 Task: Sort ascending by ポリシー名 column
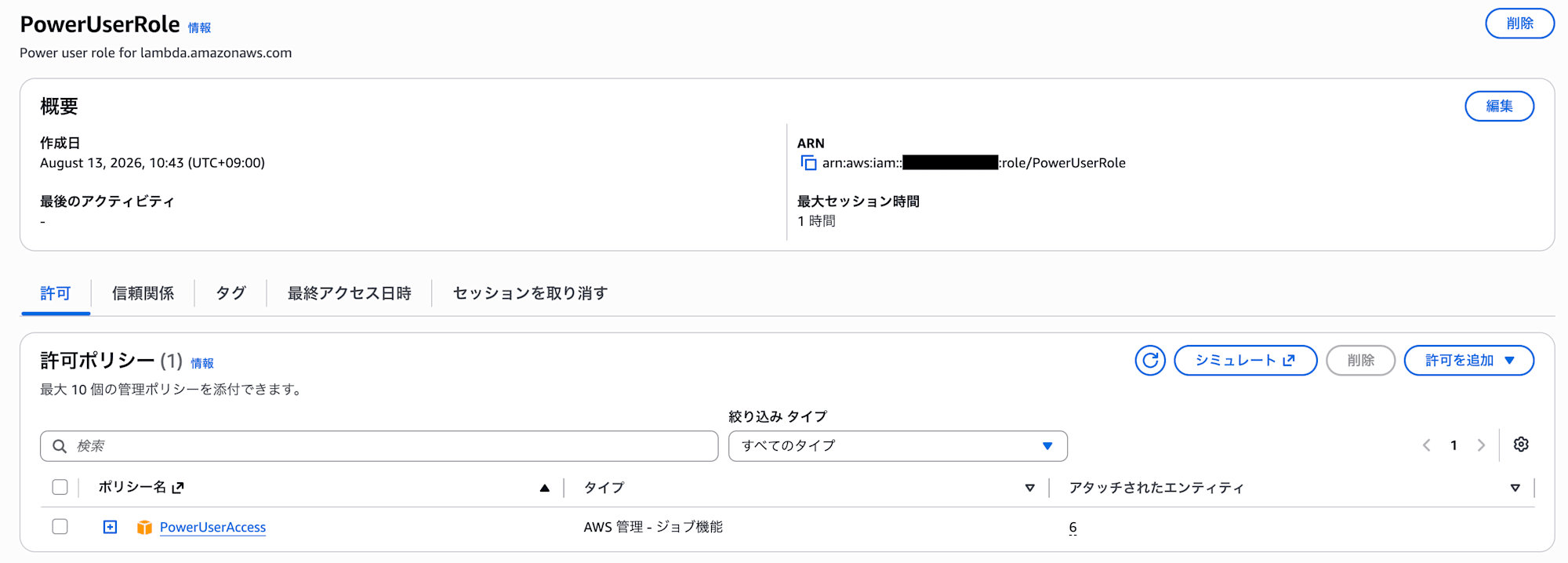coord(544,488)
